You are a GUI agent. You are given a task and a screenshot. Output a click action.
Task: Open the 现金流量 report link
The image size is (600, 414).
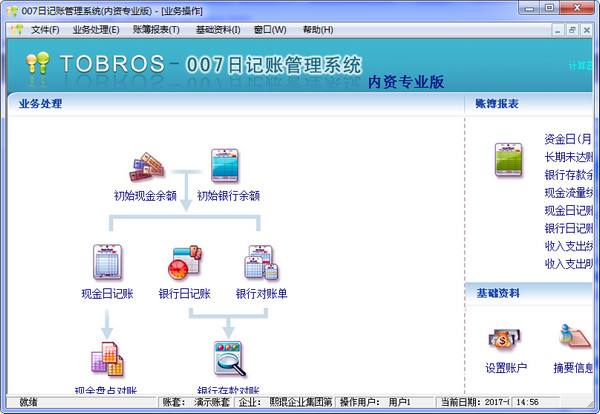(x=569, y=192)
